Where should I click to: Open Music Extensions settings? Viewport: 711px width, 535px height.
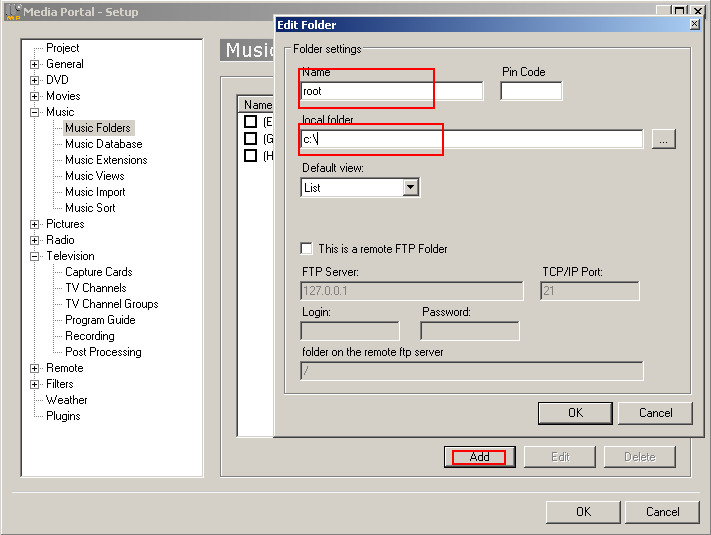pos(106,160)
